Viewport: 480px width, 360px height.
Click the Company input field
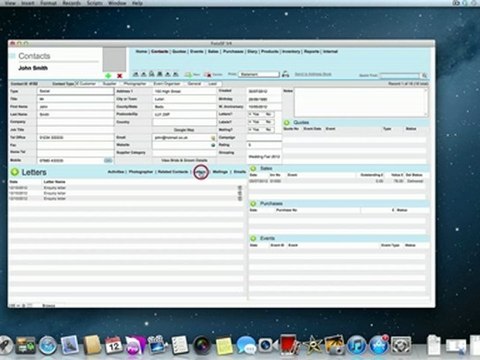(x=75, y=122)
